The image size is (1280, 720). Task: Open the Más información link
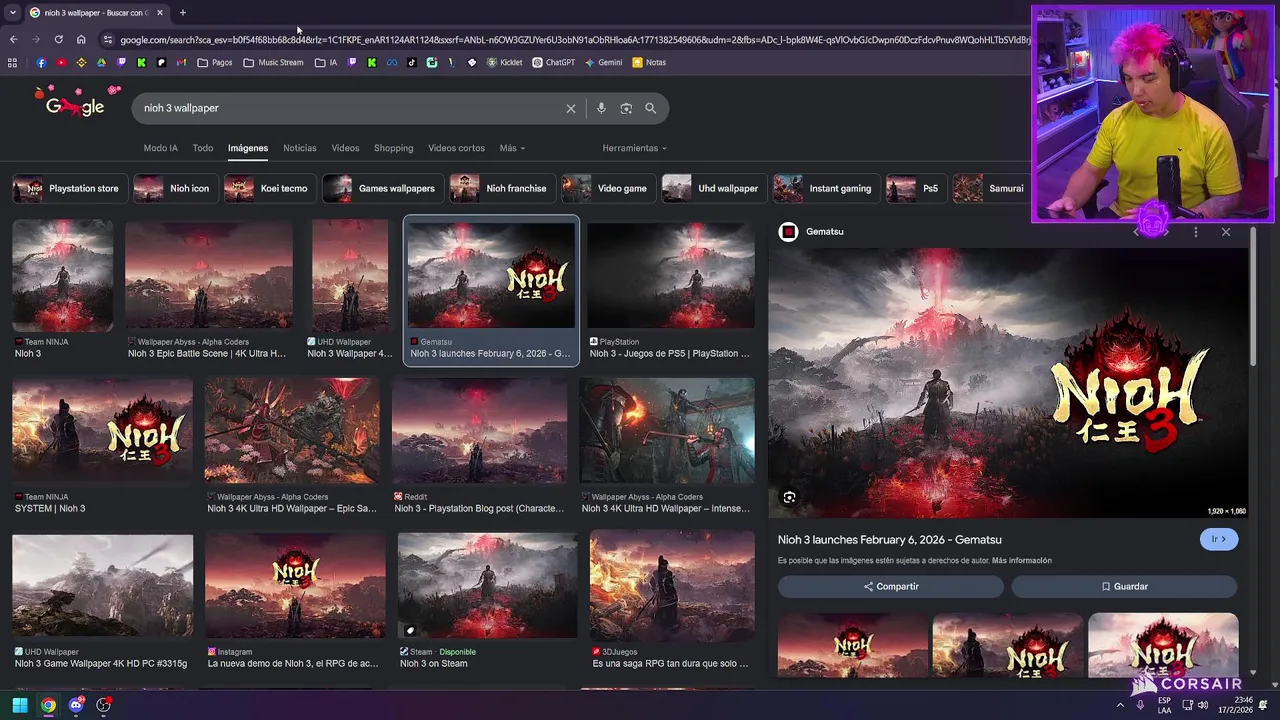click(1021, 560)
